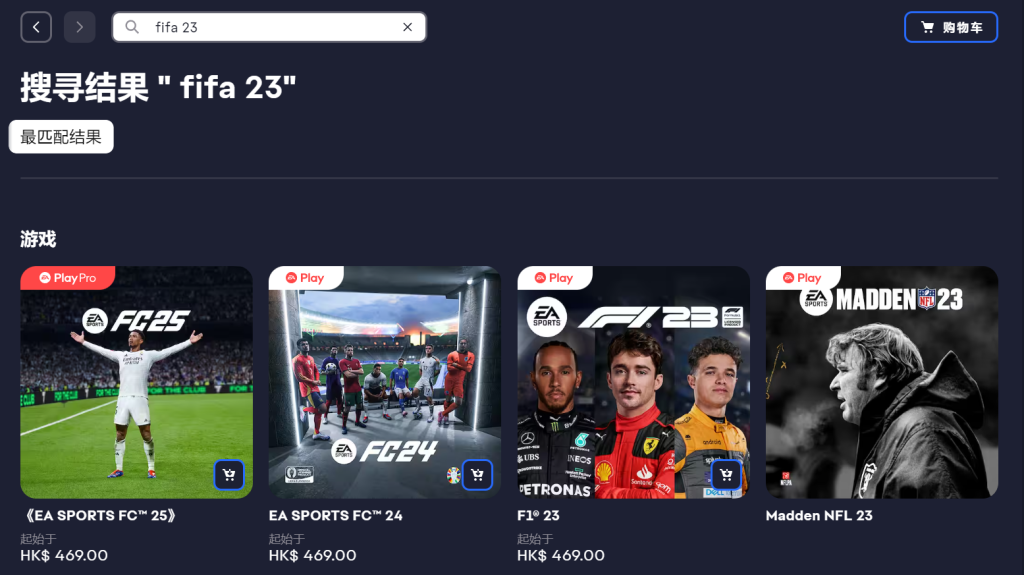Click the Madden NFL 23 title link
1024x575 pixels.
(819, 516)
